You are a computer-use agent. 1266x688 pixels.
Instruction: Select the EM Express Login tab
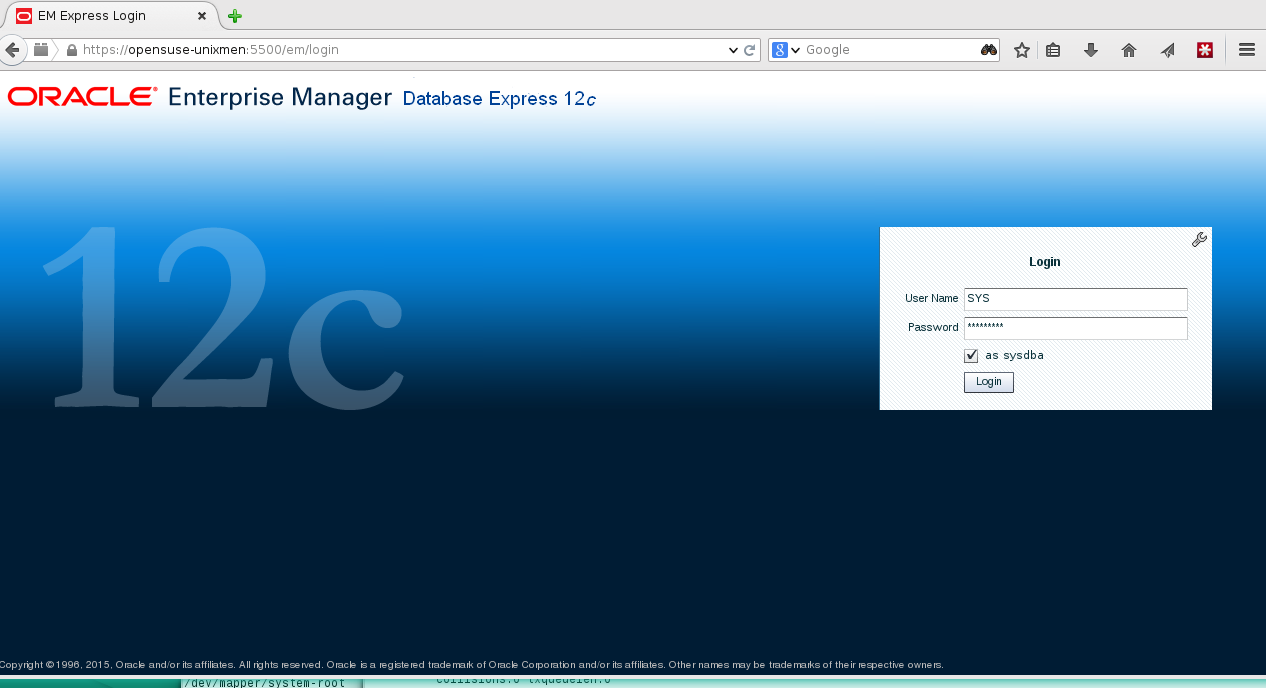(111, 16)
